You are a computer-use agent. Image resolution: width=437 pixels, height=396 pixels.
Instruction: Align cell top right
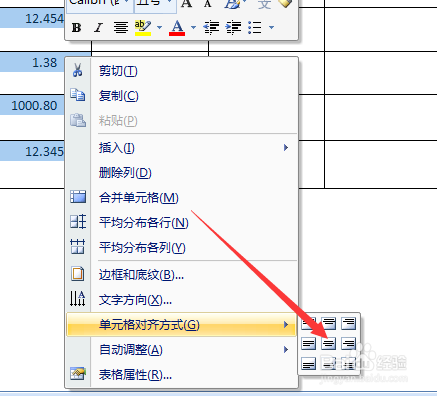pos(349,323)
